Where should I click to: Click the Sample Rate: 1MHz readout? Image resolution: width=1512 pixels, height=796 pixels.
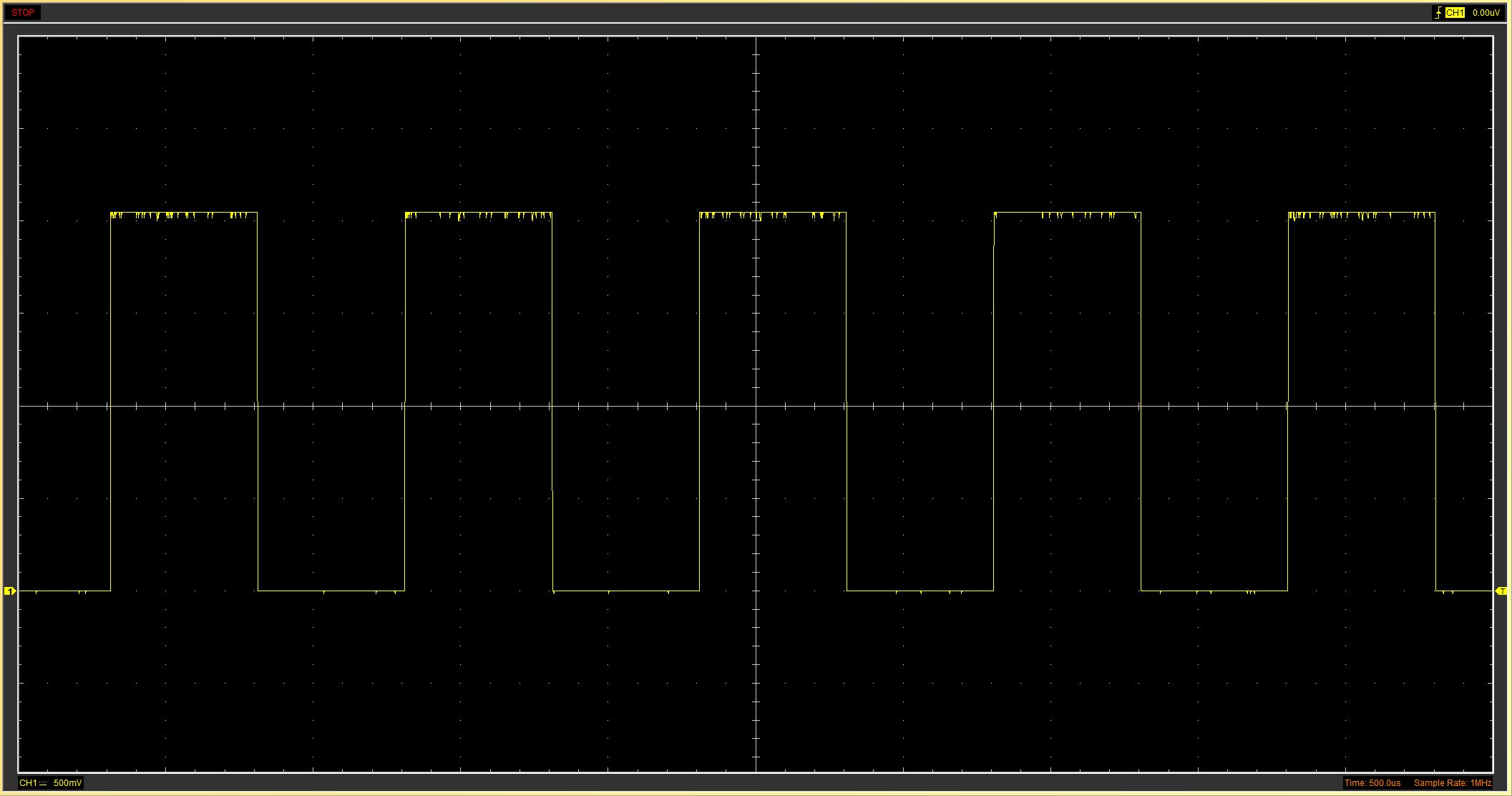point(1453,783)
